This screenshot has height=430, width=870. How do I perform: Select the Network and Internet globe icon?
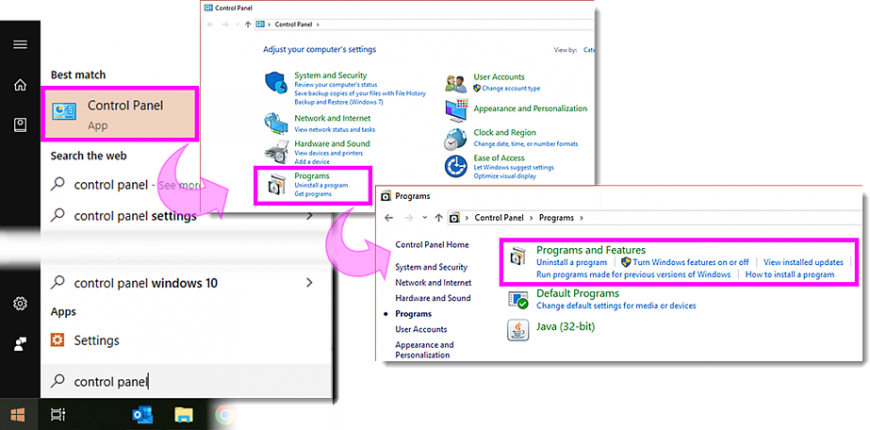276,123
